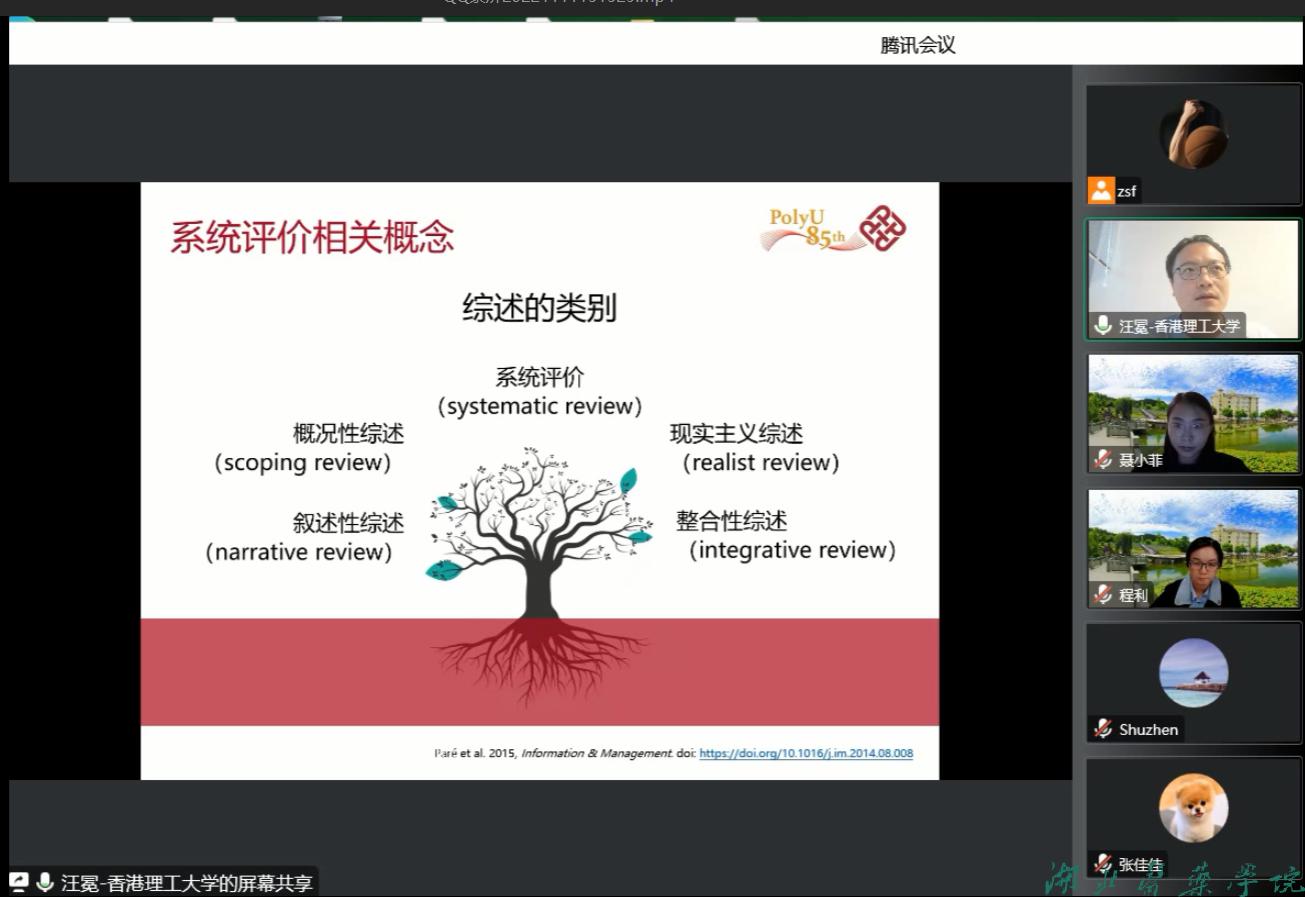Screen dimensions: 1305x897
Task: Click the PolyU 85th logo on slide
Action: [835, 231]
